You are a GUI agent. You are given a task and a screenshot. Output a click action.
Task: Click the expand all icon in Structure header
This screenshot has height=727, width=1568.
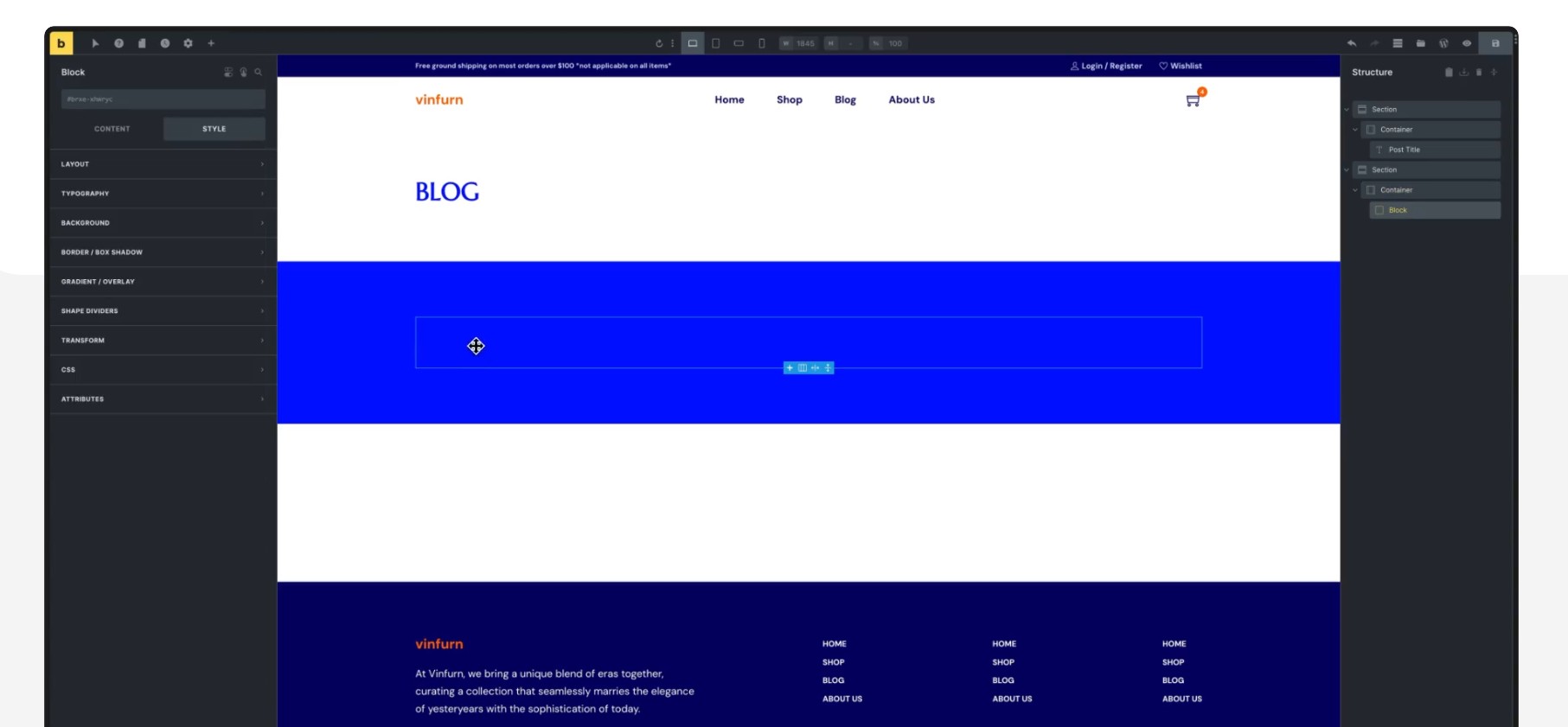1494,73
